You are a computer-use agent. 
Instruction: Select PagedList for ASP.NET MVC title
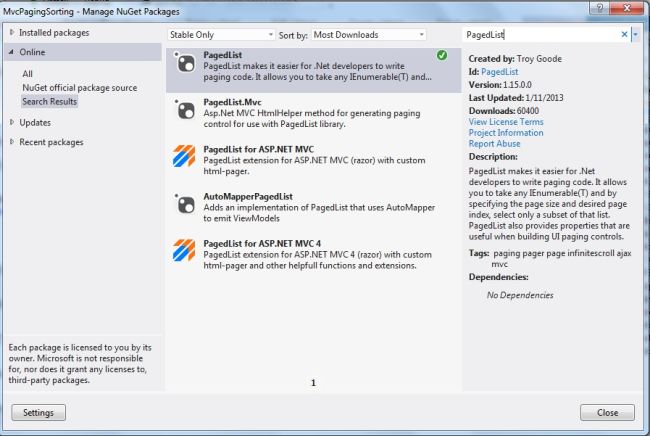pyautogui.click(x=258, y=149)
